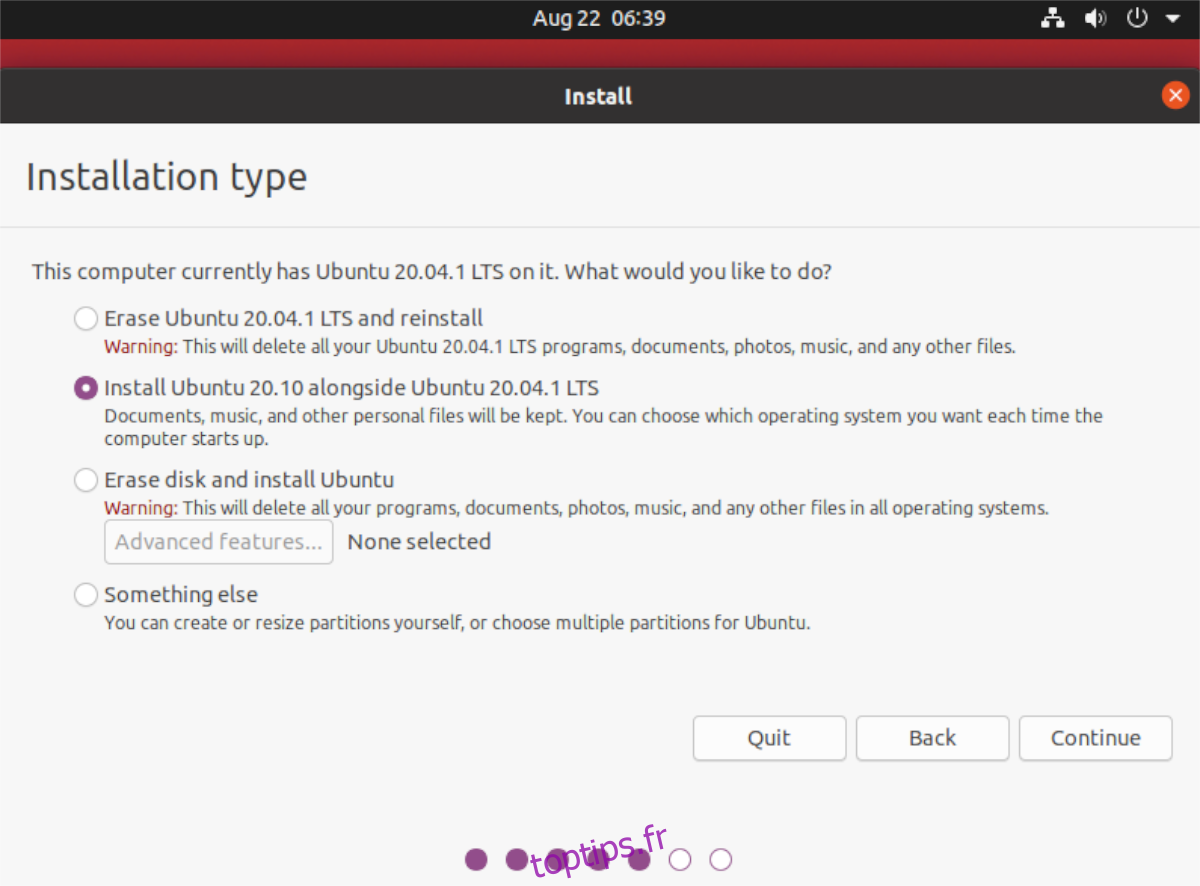Viewport: 1200px width, 886px height.
Task: Open the Aug 22 06:39 clock menu
Action: tap(599, 18)
